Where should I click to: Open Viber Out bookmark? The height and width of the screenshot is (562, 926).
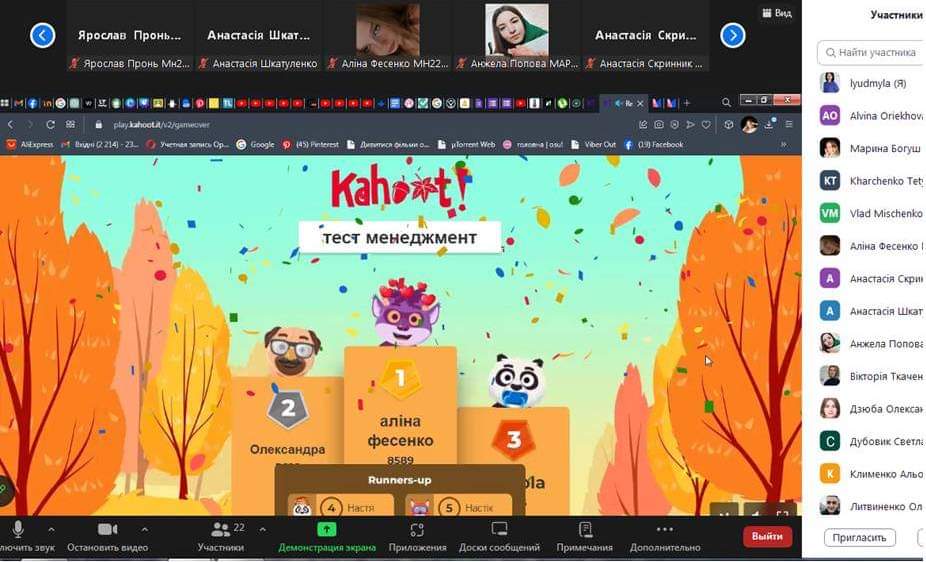(595, 145)
